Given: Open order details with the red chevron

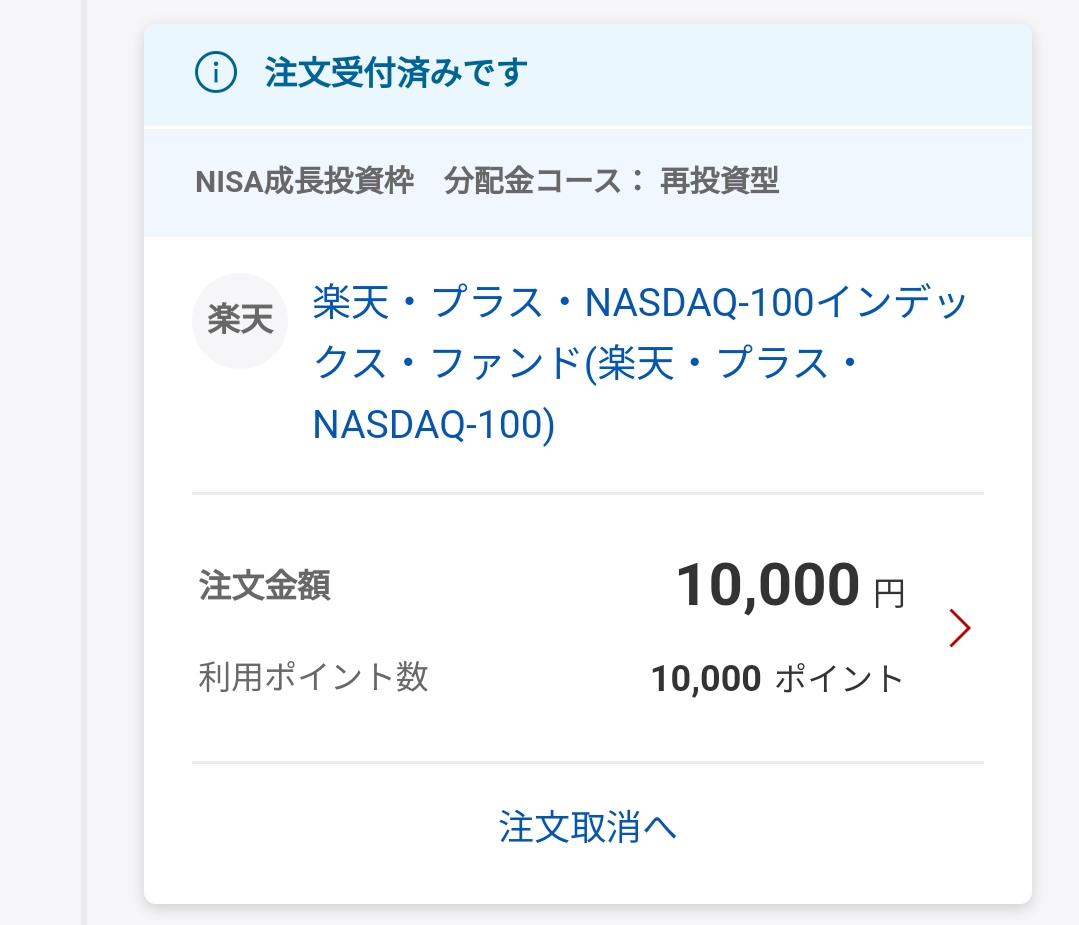Looking at the screenshot, I should [x=959, y=628].
